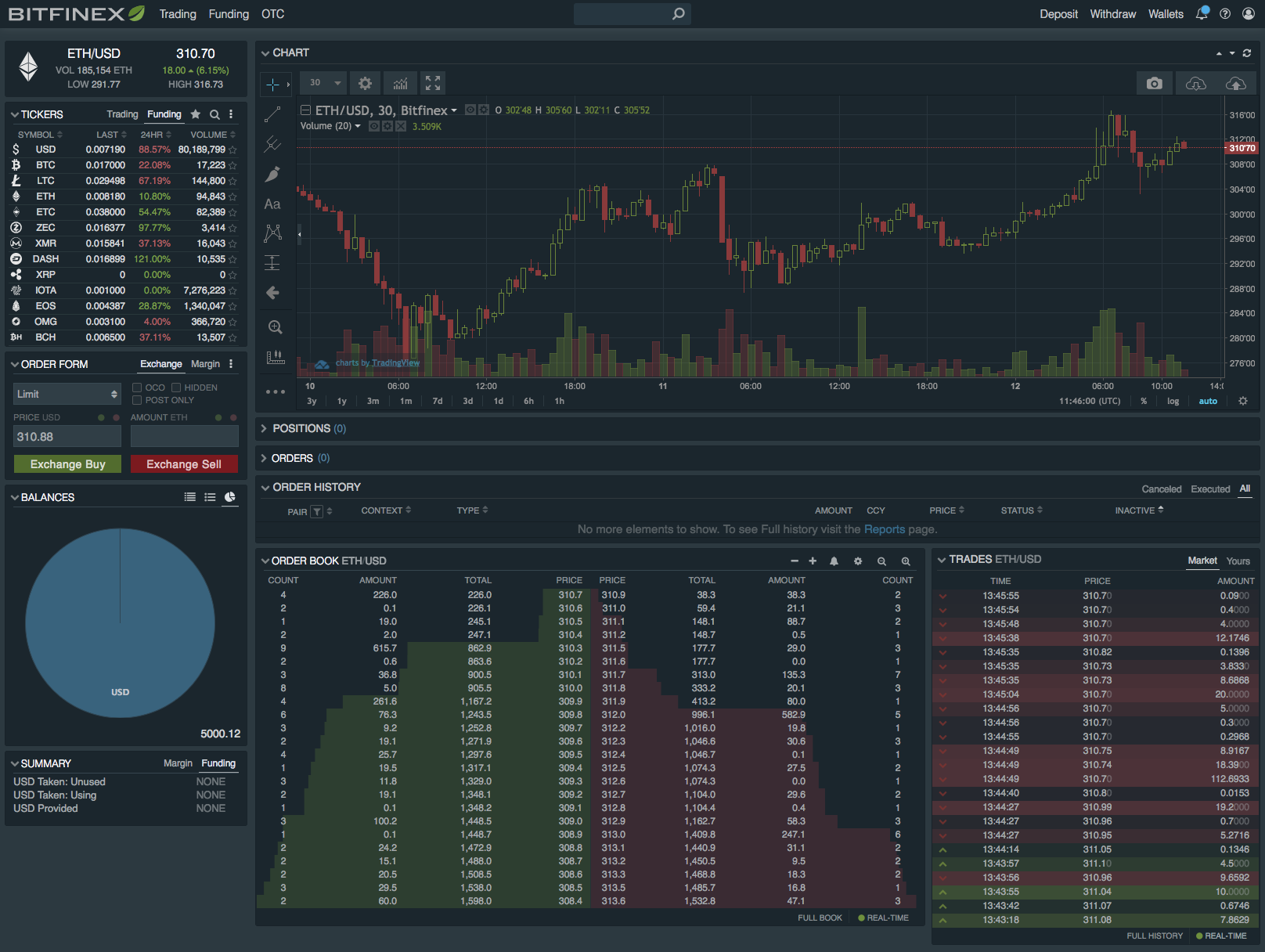Select the crosshair cursor tool
This screenshot has width=1265, height=952.
click(x=272, y=84)
